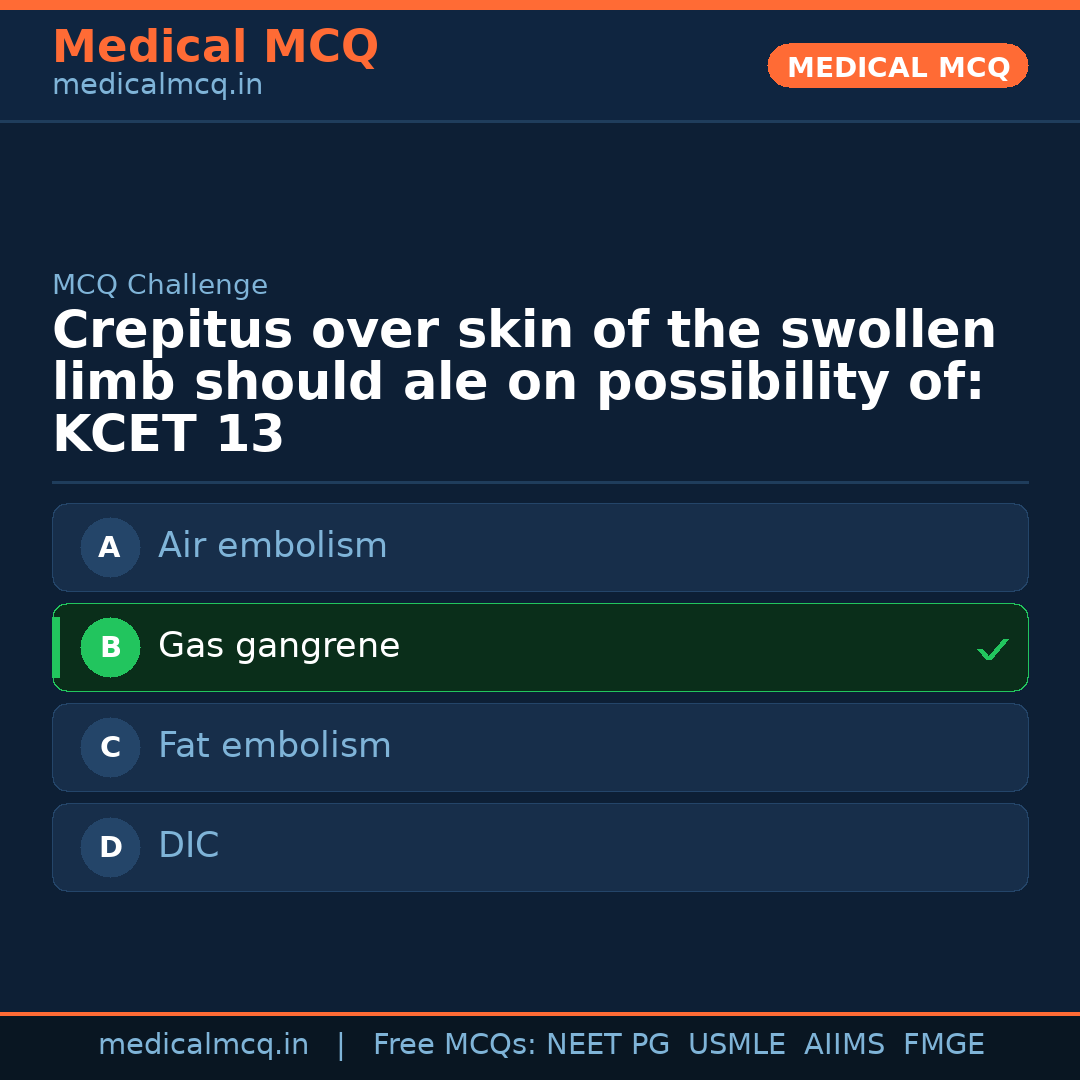Expand the Gas gangrene answer card

(540, 647)
